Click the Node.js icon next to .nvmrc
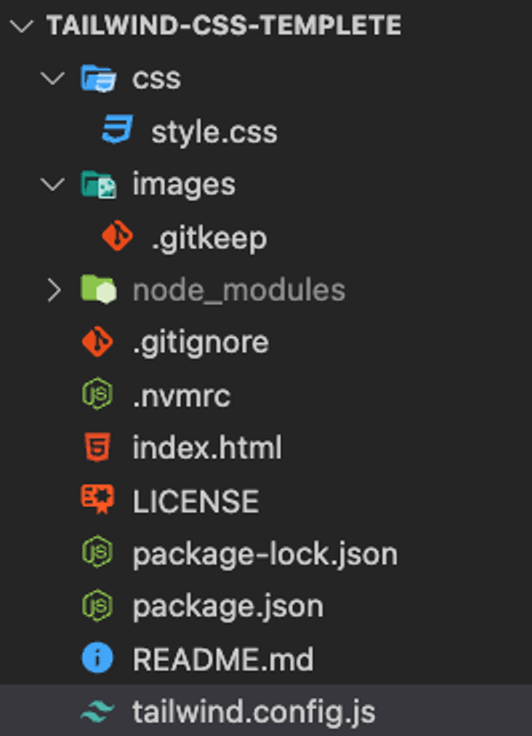This screenshot has width=532, height=736. [97, 394]
